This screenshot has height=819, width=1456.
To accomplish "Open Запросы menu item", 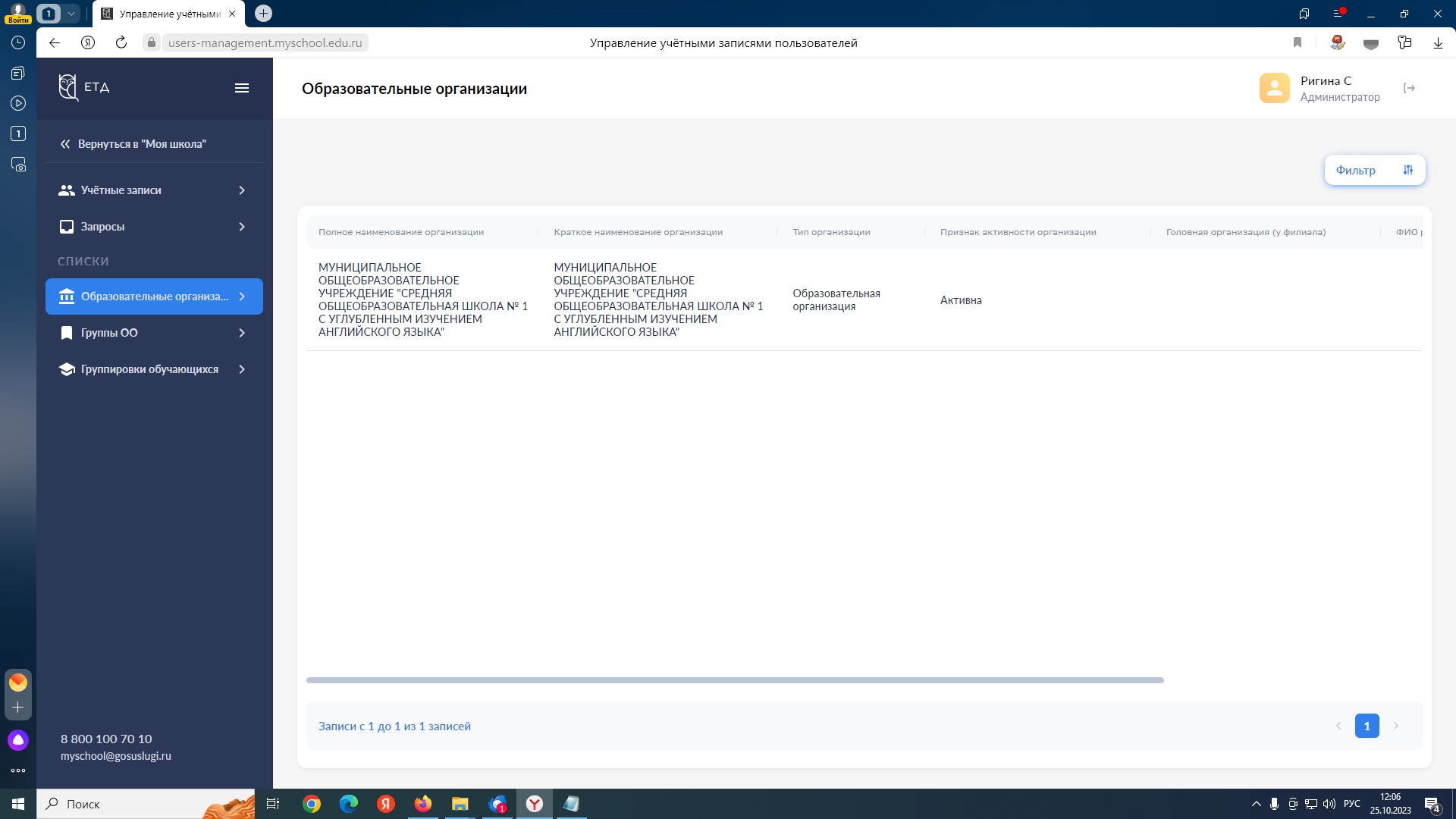I will (154, 227).
